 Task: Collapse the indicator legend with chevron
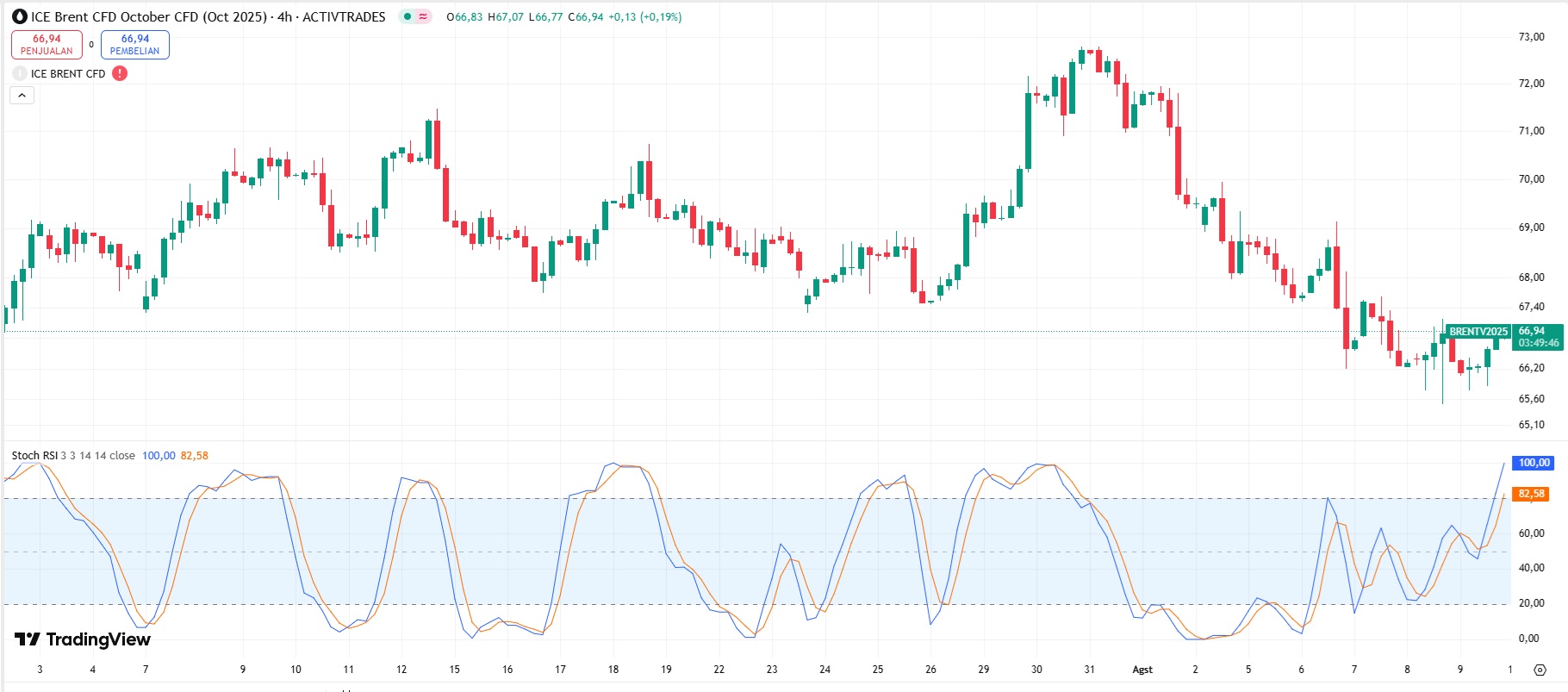22,96
